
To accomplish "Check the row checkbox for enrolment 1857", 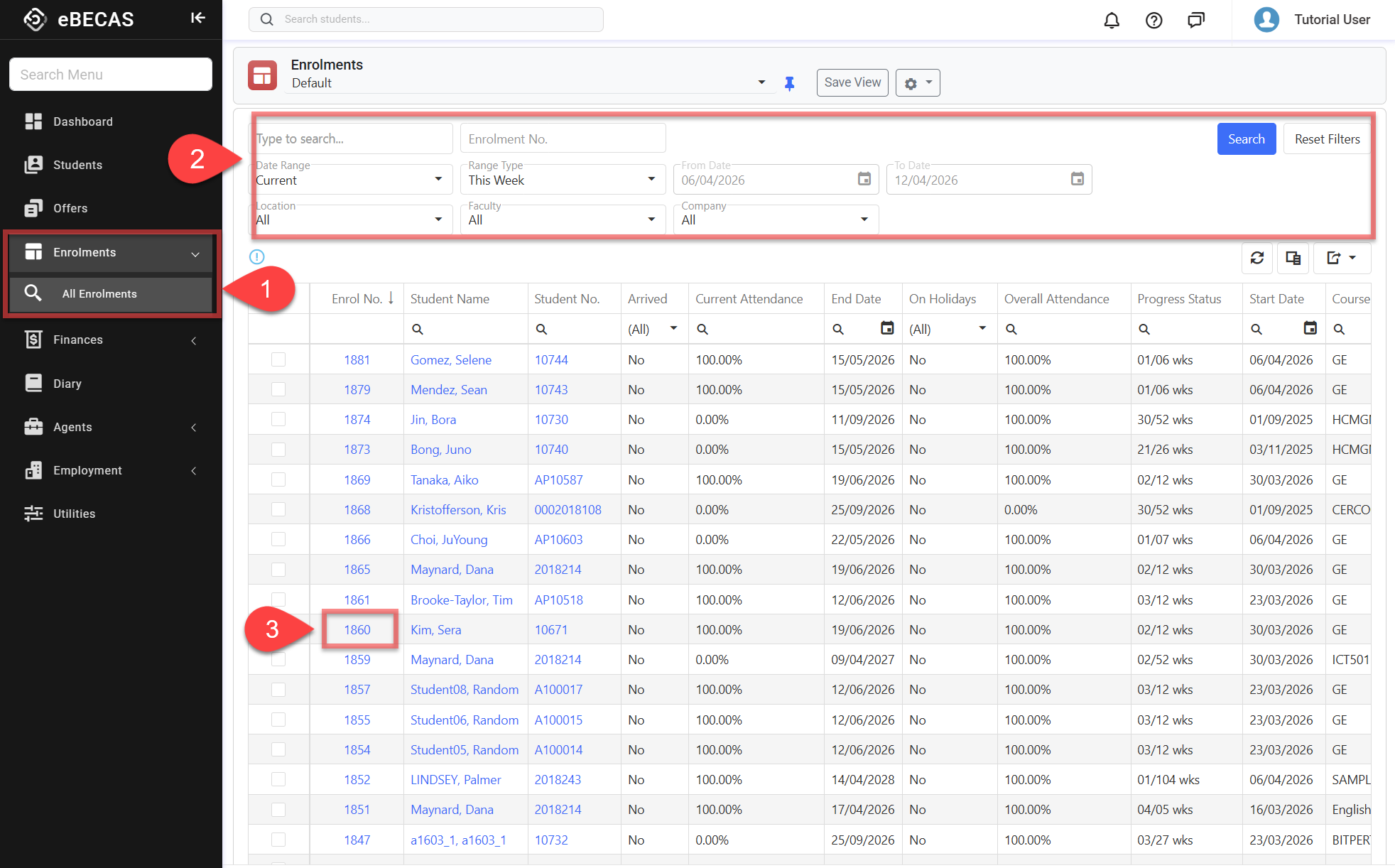I will (278, 690).
